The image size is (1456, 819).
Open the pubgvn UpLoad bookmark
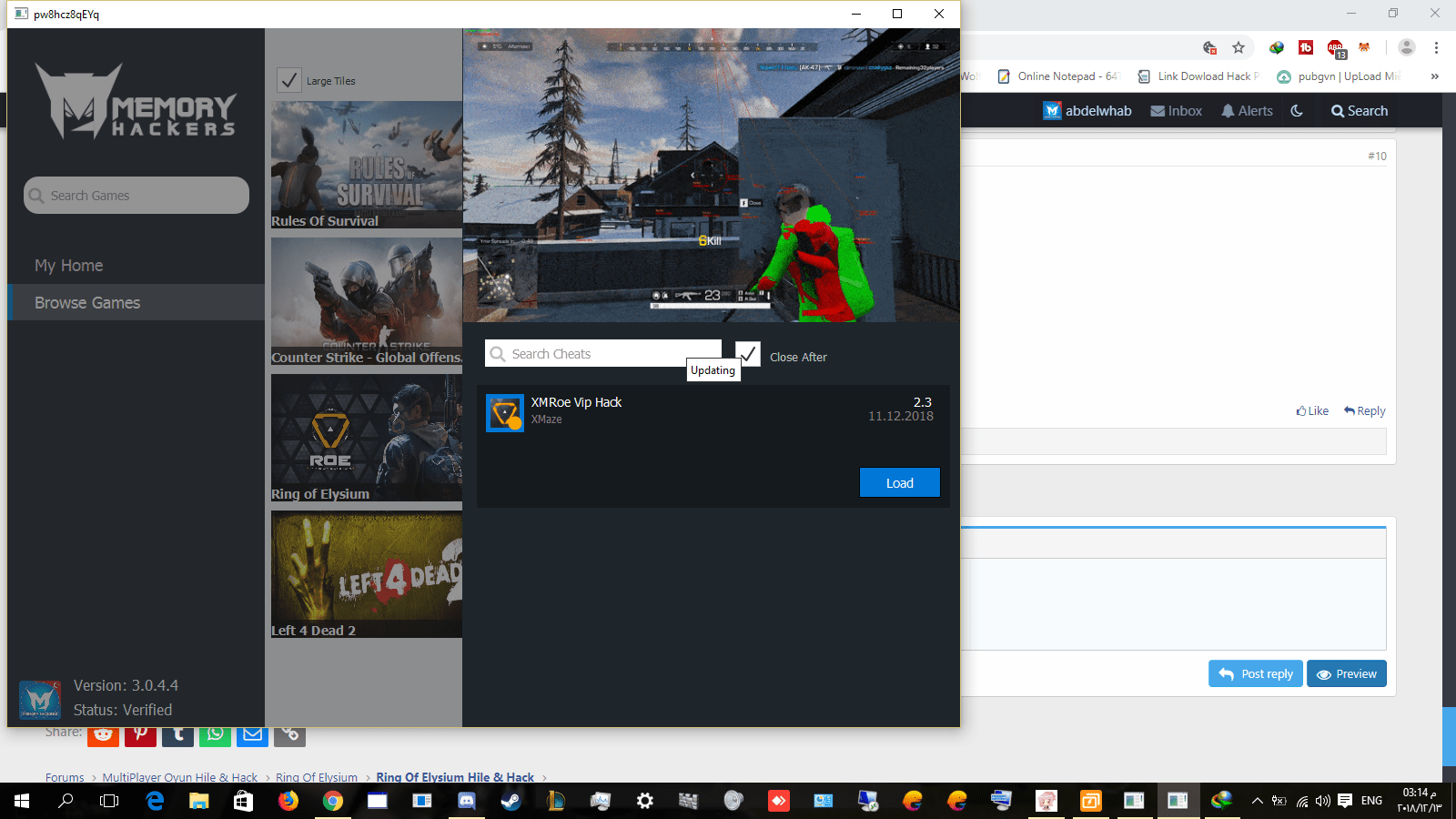1339,76
